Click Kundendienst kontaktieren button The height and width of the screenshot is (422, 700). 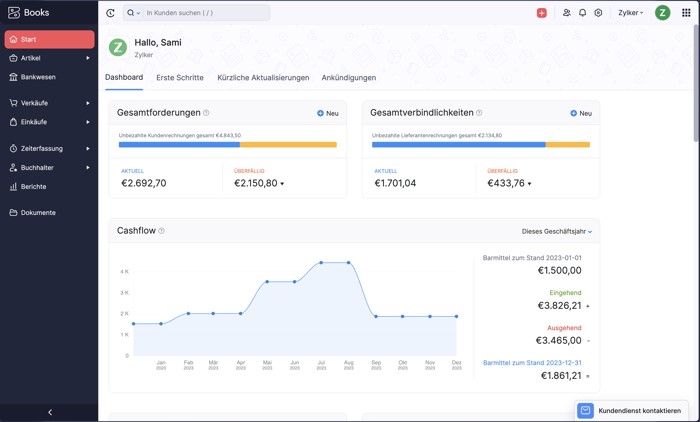632,410
